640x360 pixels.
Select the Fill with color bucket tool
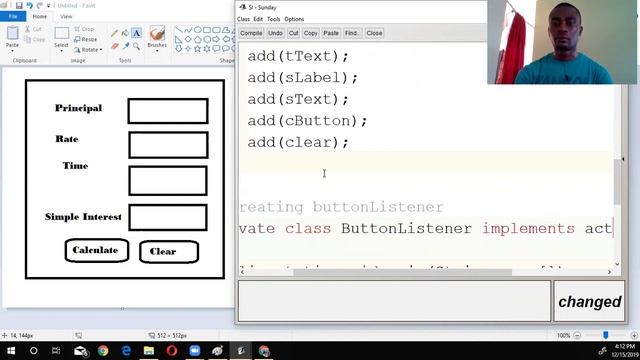pyautogui.click(x=125, y=33)
